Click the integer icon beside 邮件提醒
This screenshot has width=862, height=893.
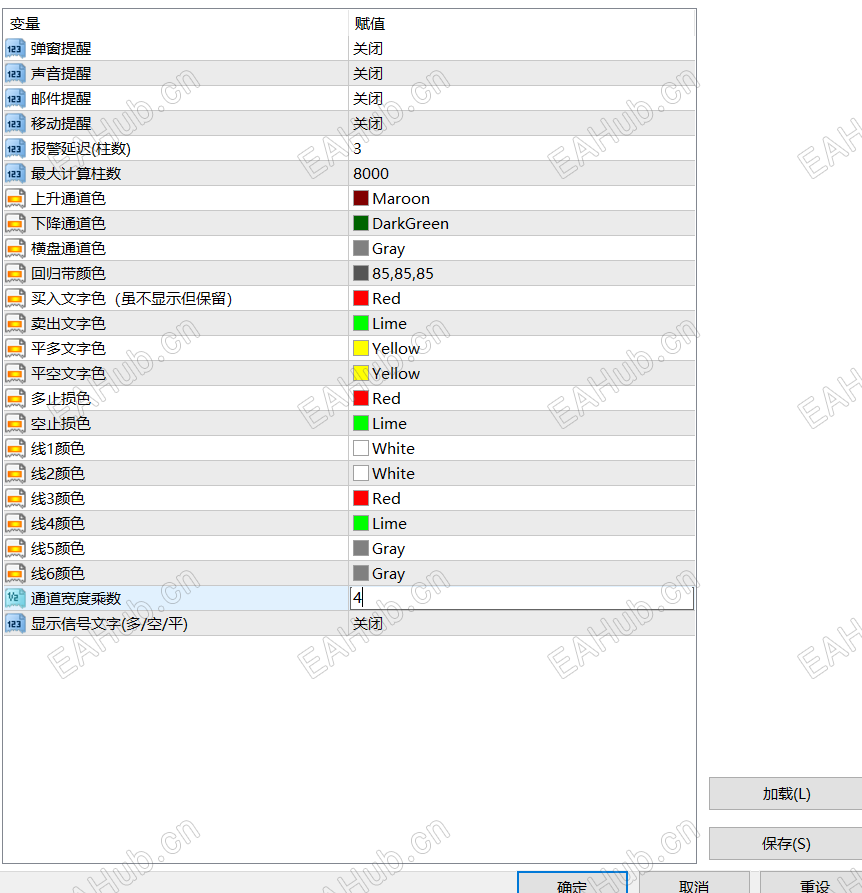[x=15, y=99]
